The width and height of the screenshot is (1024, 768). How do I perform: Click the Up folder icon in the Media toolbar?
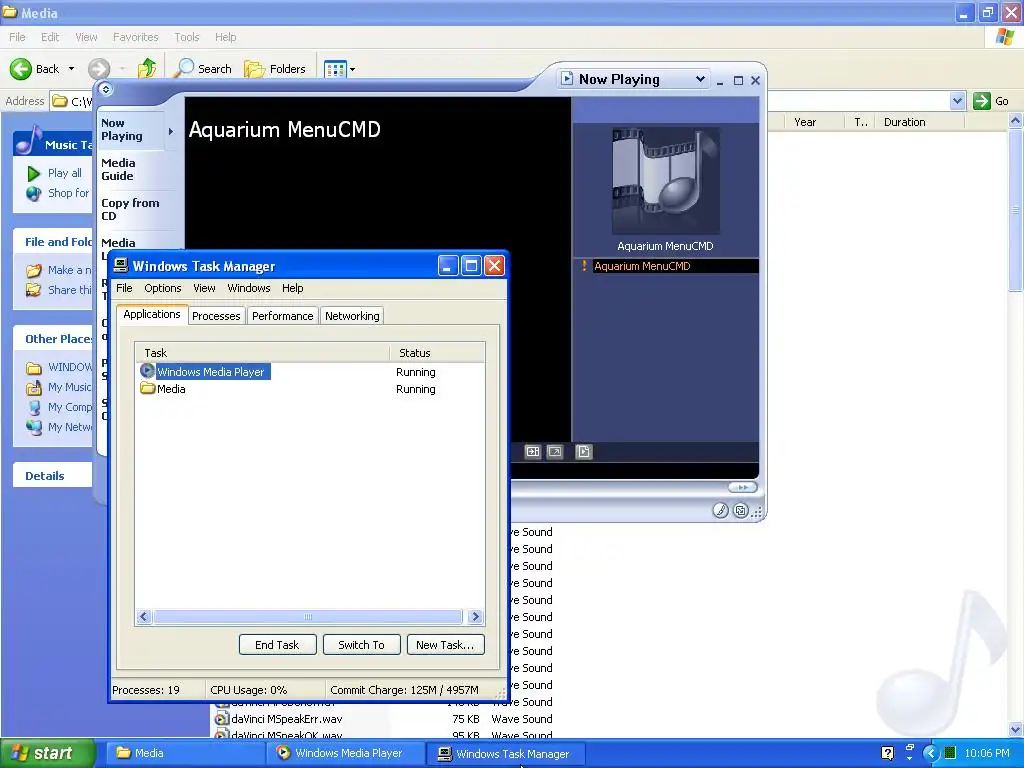(147, 69)
